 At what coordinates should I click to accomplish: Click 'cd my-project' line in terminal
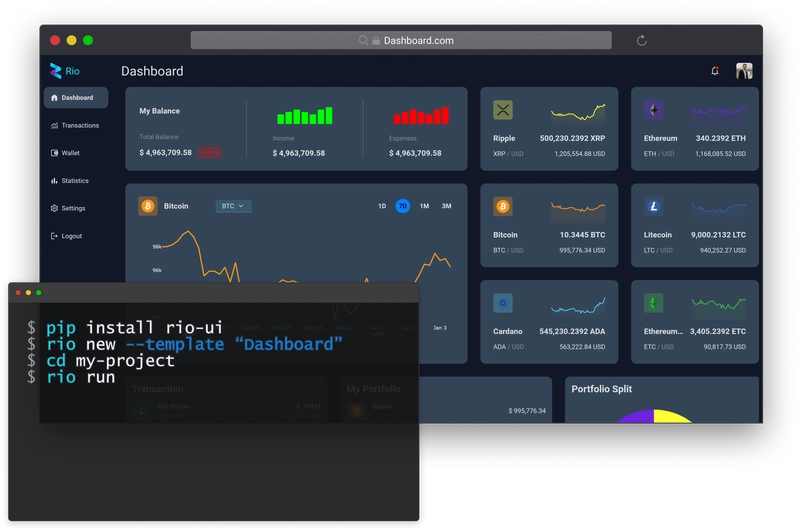pos(110,361)
